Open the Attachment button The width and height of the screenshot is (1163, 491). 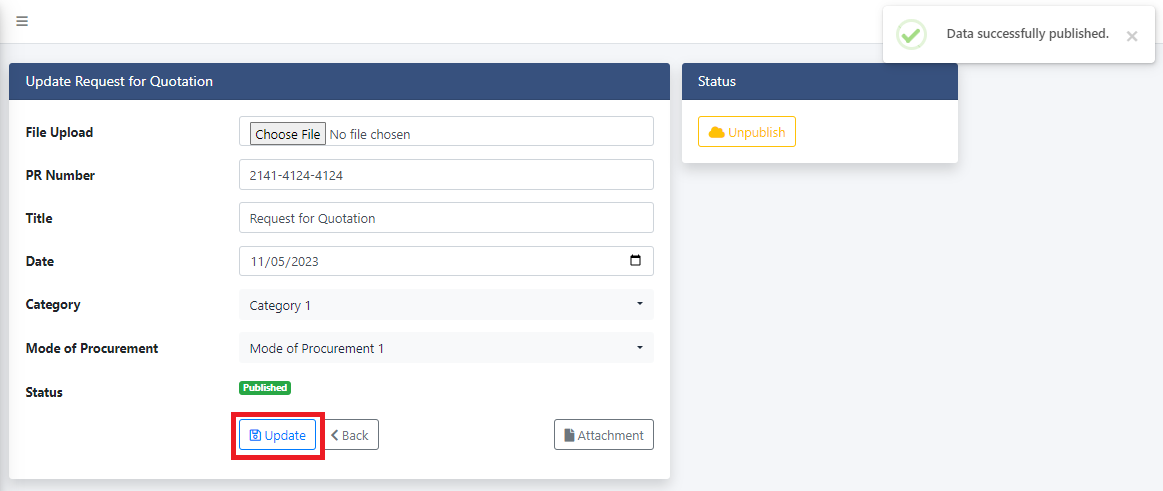click(x=604, y=435)
